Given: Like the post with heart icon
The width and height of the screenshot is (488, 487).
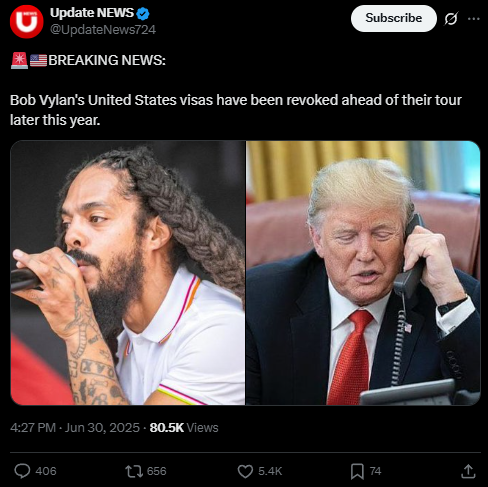Looking at the screenshot, I should pos(245,471).
